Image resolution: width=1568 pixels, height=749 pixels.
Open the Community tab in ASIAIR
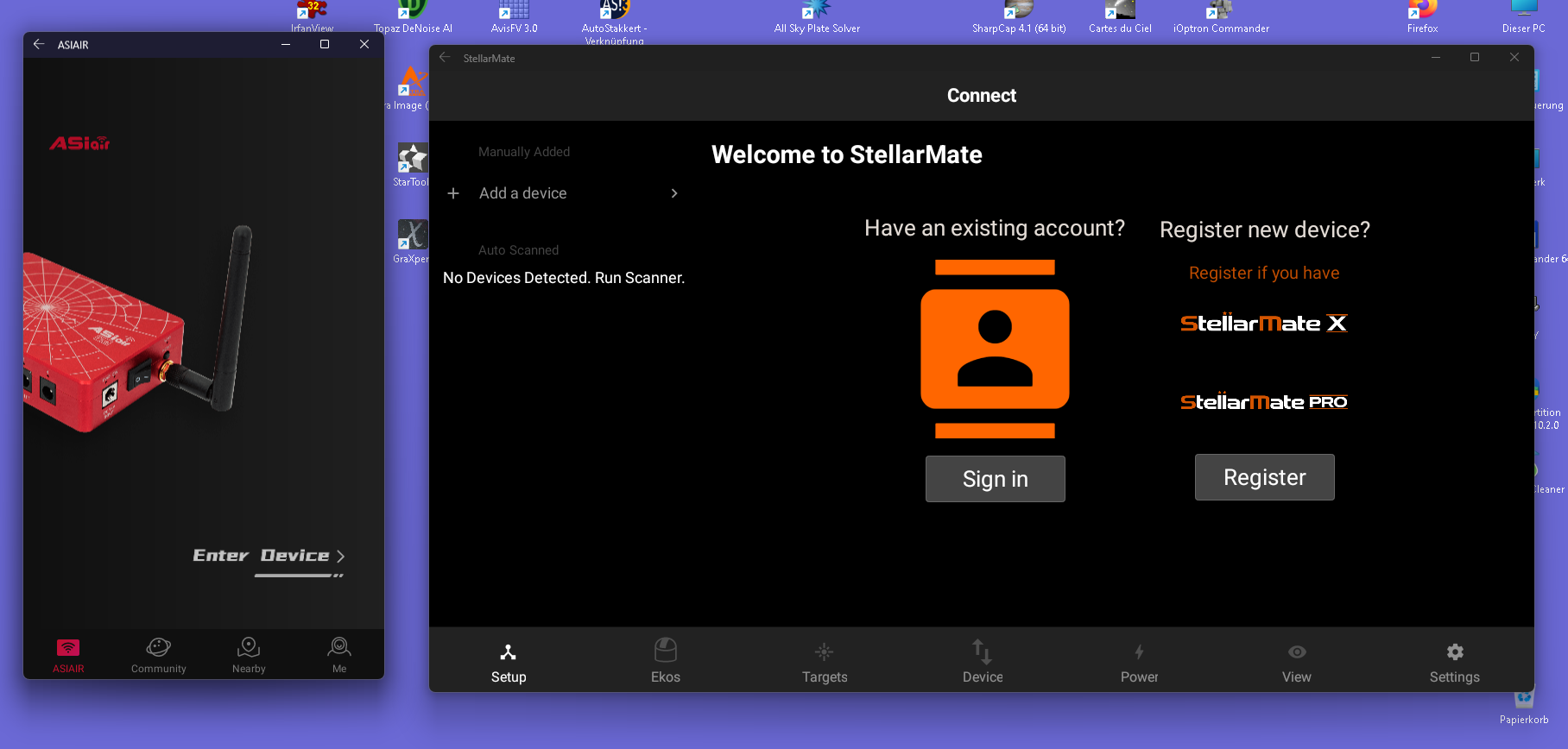[x=159, y=656]
